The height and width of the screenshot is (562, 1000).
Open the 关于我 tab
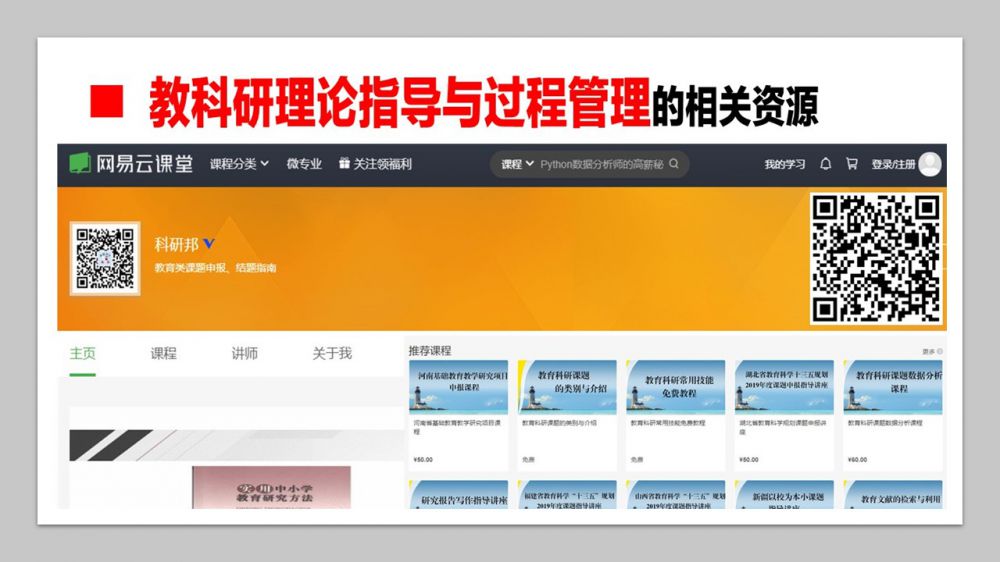(x=332, y=354)
